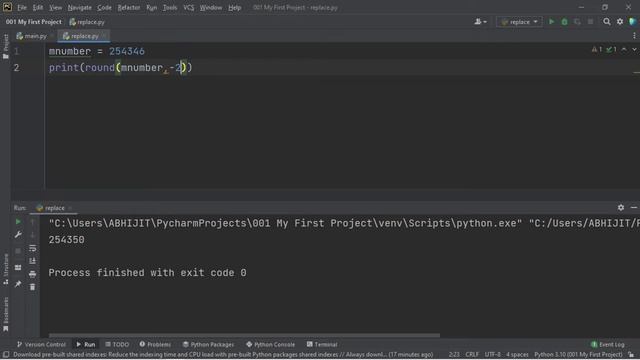Open the Version Control tool window
Image resolution: width=640 pixels, height=360 pixels.
click(41, 344)
